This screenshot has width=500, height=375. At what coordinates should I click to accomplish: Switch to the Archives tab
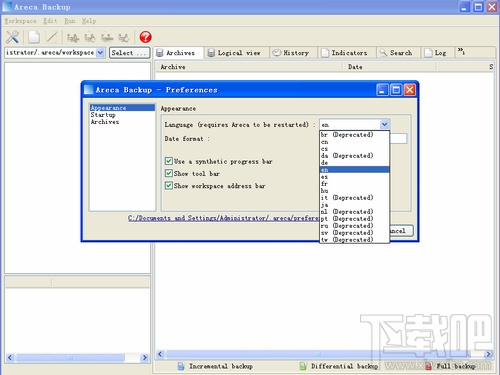pyautogui.click(x=179, y=53)
